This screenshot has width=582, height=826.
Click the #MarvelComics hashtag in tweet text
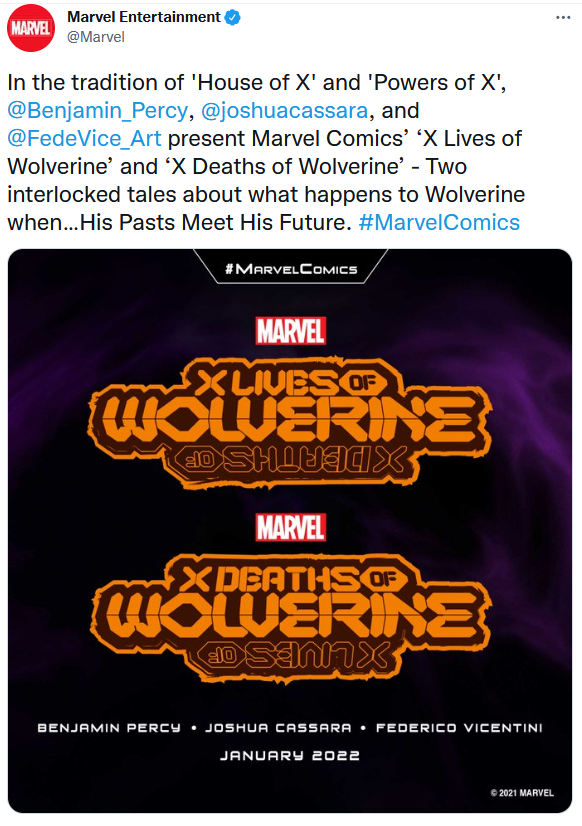point(439,222)
